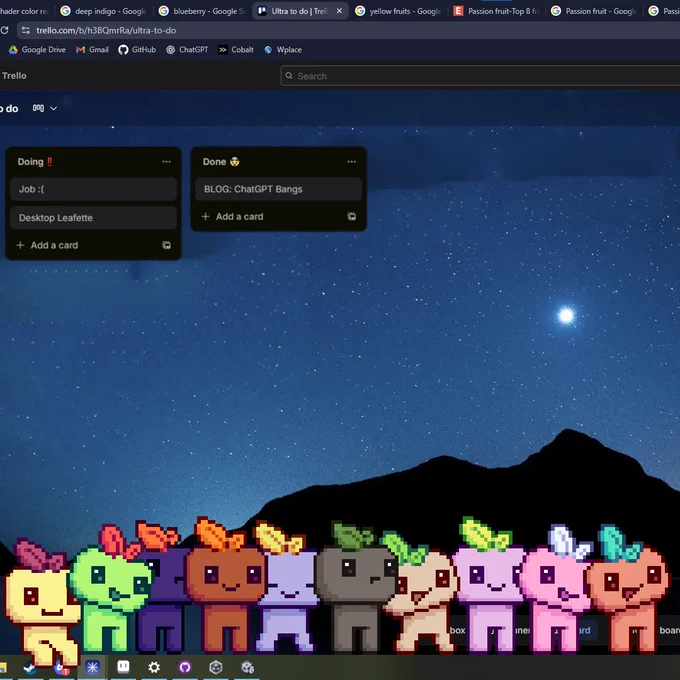
Task: Click the blue asterisk app in taskbar
Action: coord(92,667)
